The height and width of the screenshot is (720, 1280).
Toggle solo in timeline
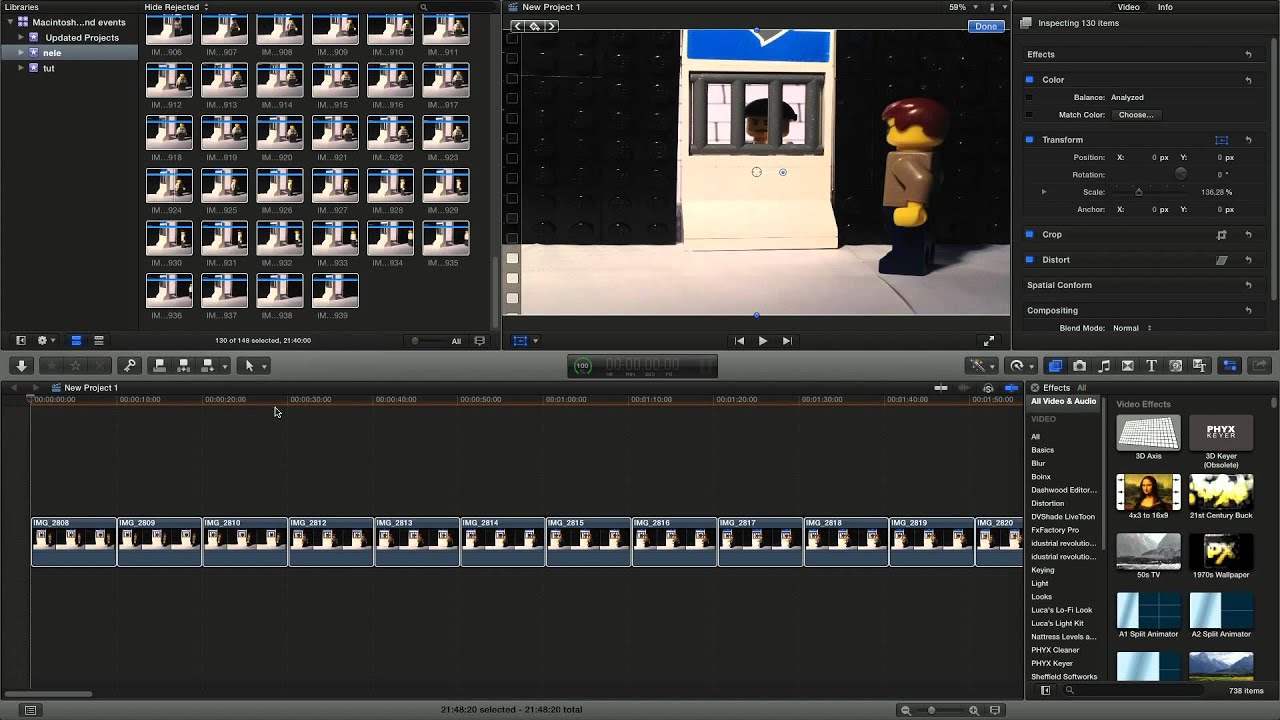point(988,388)
